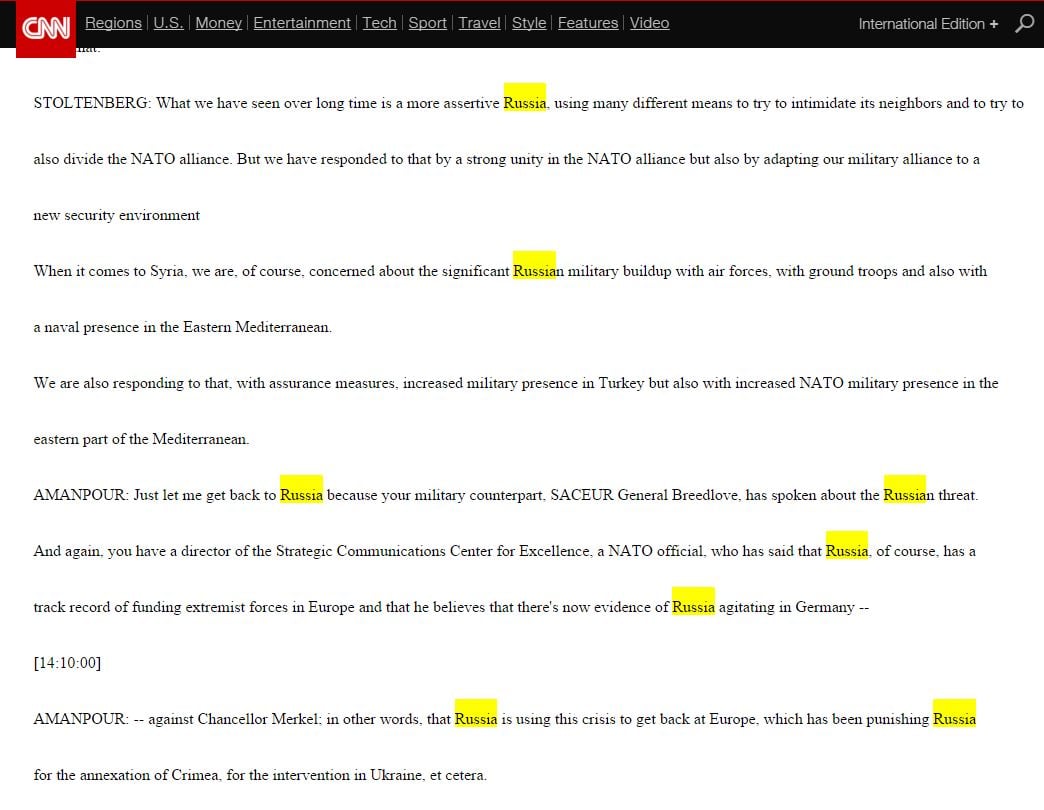The height and width of the screenshot is (810, 1044).
Task: Expand the International Edition selector
Action: point(928,24)
